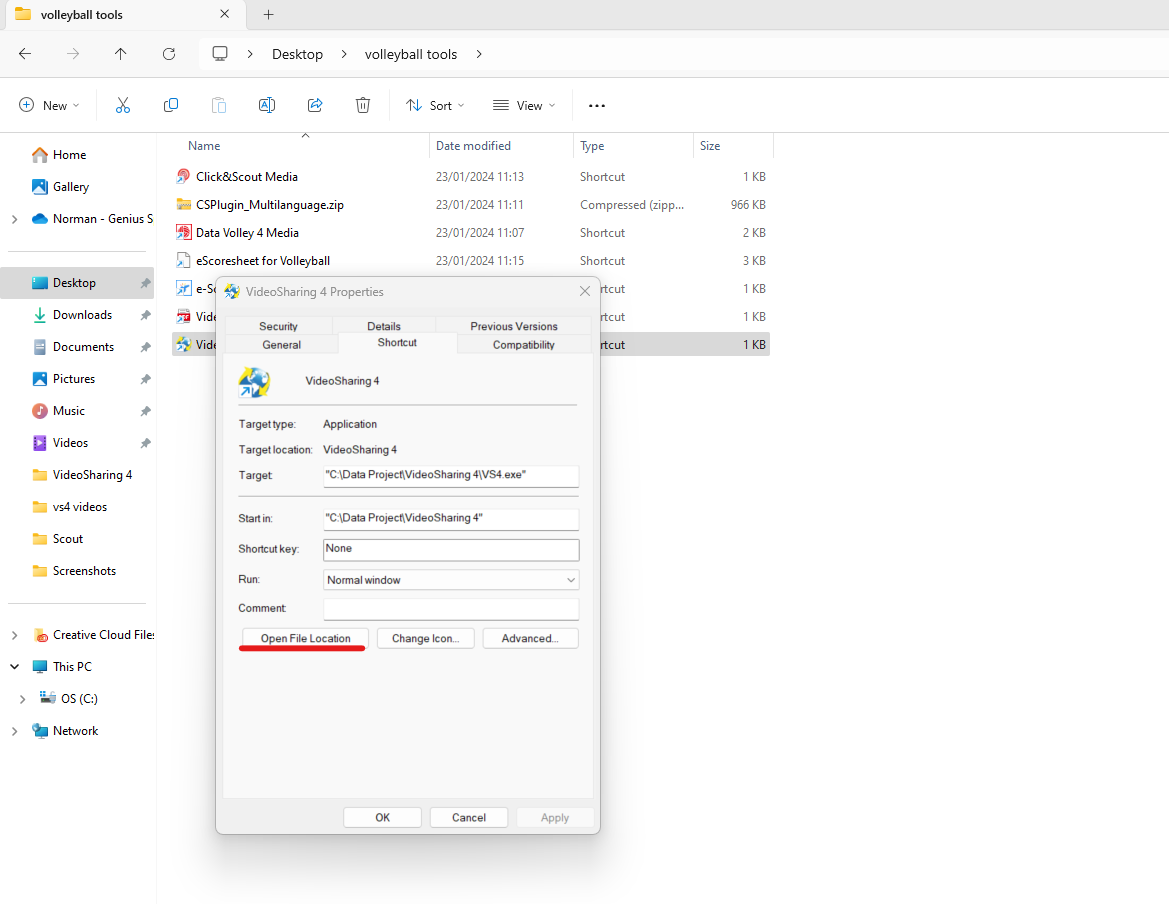Open Downloads in the navigation pane
The height and width of the screenshot is (904, 1169).
(x=82, y=315)
